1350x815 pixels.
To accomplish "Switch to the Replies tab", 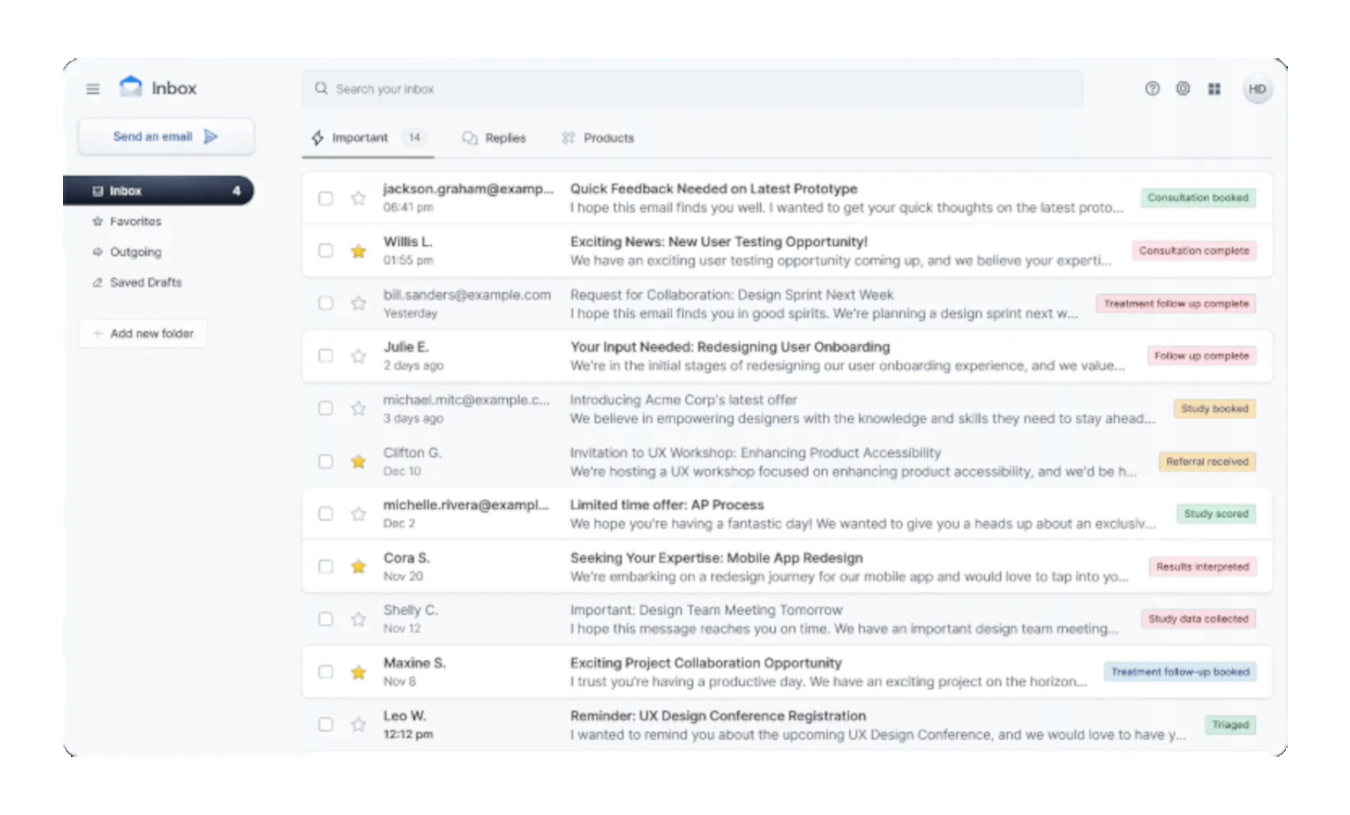I will point(494,138).
